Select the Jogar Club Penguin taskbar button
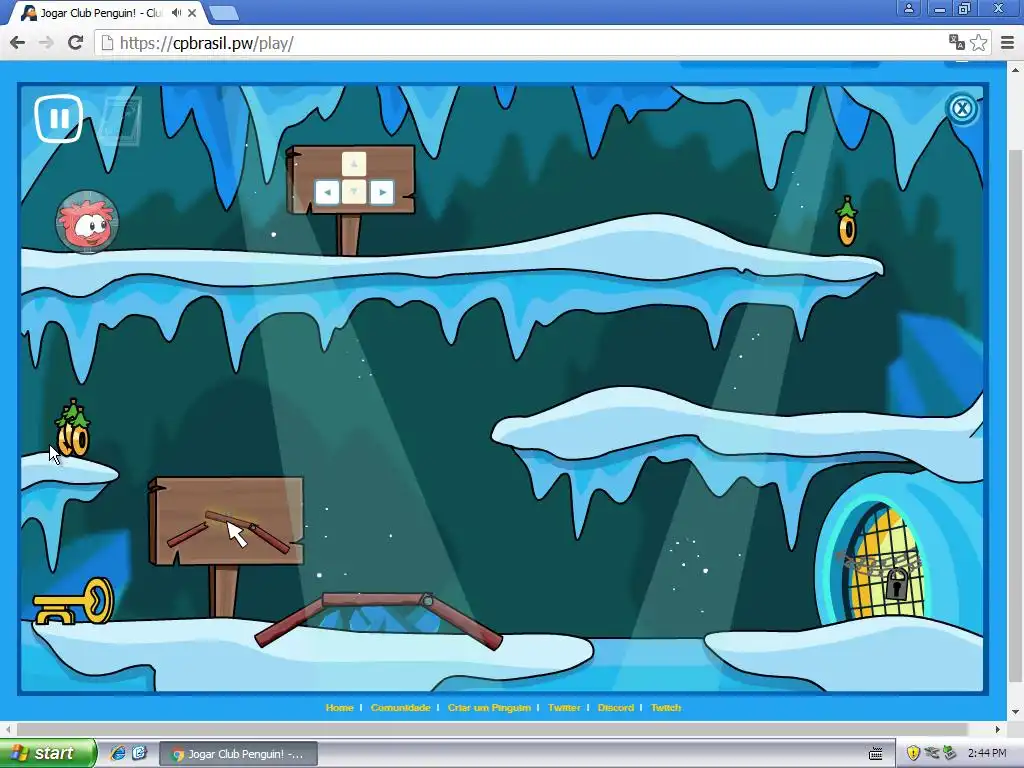Viewport: 1024px width, 768px height. 239,754
